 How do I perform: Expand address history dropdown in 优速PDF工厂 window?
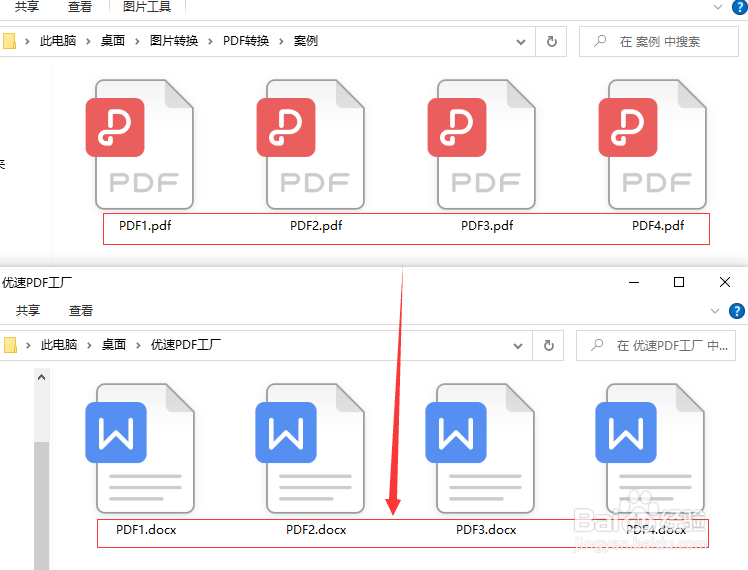518,345
